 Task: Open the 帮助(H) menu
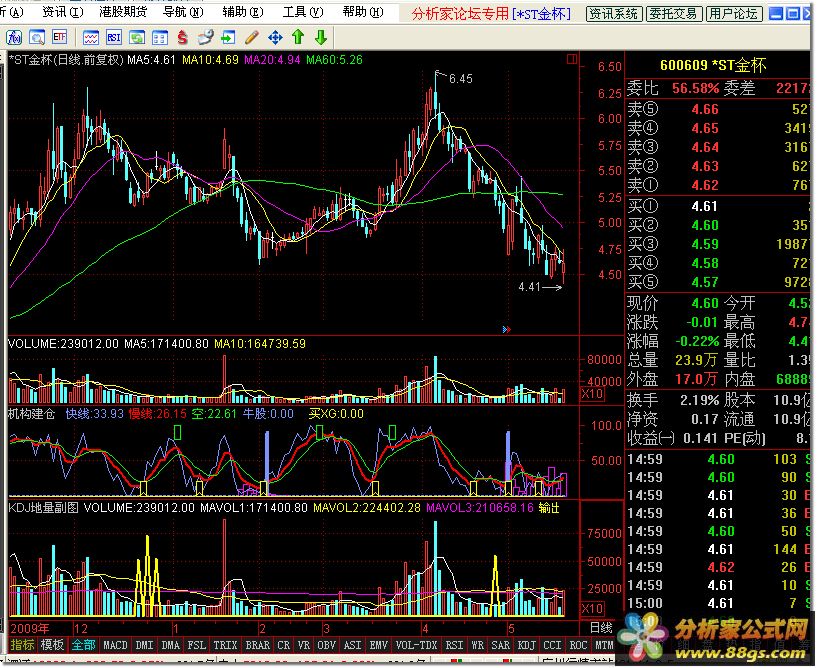[x=363, y=12]
